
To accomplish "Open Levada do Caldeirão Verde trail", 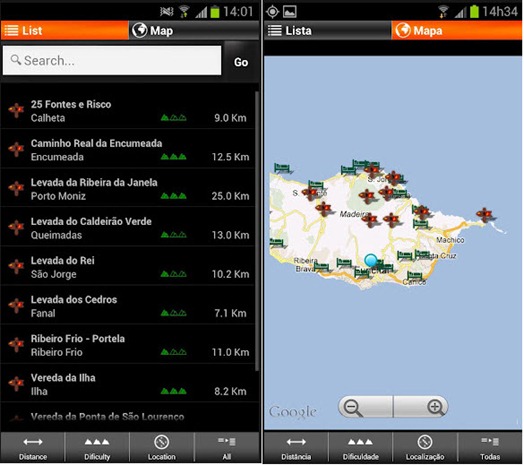I will pos(128,228).
